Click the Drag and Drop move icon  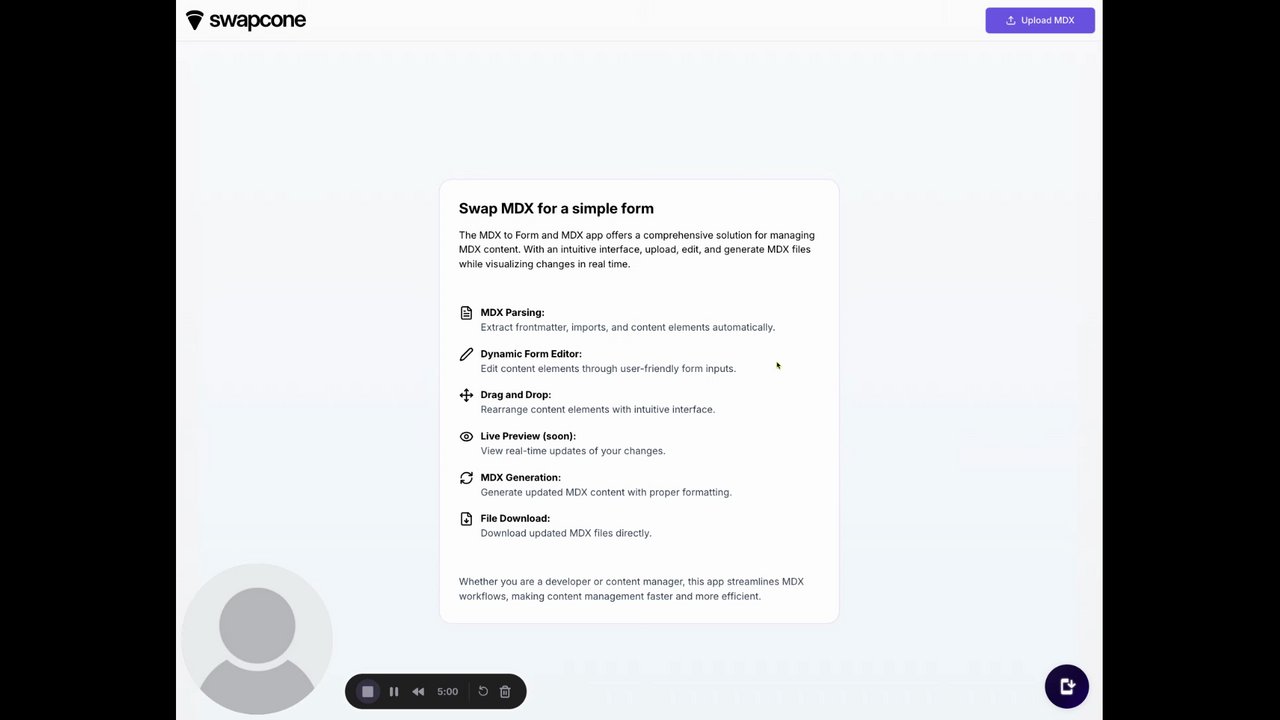coord(466,395)
